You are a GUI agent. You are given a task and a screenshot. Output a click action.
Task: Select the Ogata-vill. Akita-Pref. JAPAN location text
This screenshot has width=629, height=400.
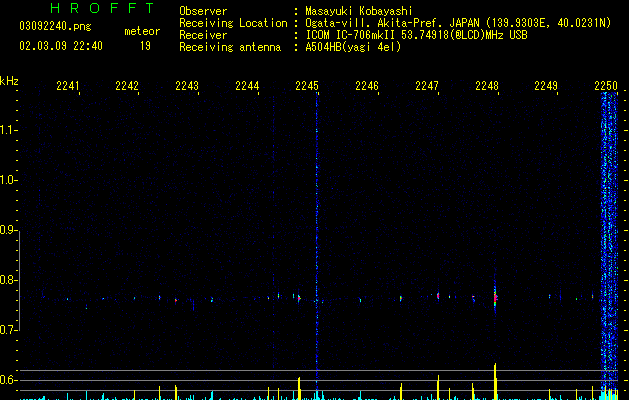458,23
